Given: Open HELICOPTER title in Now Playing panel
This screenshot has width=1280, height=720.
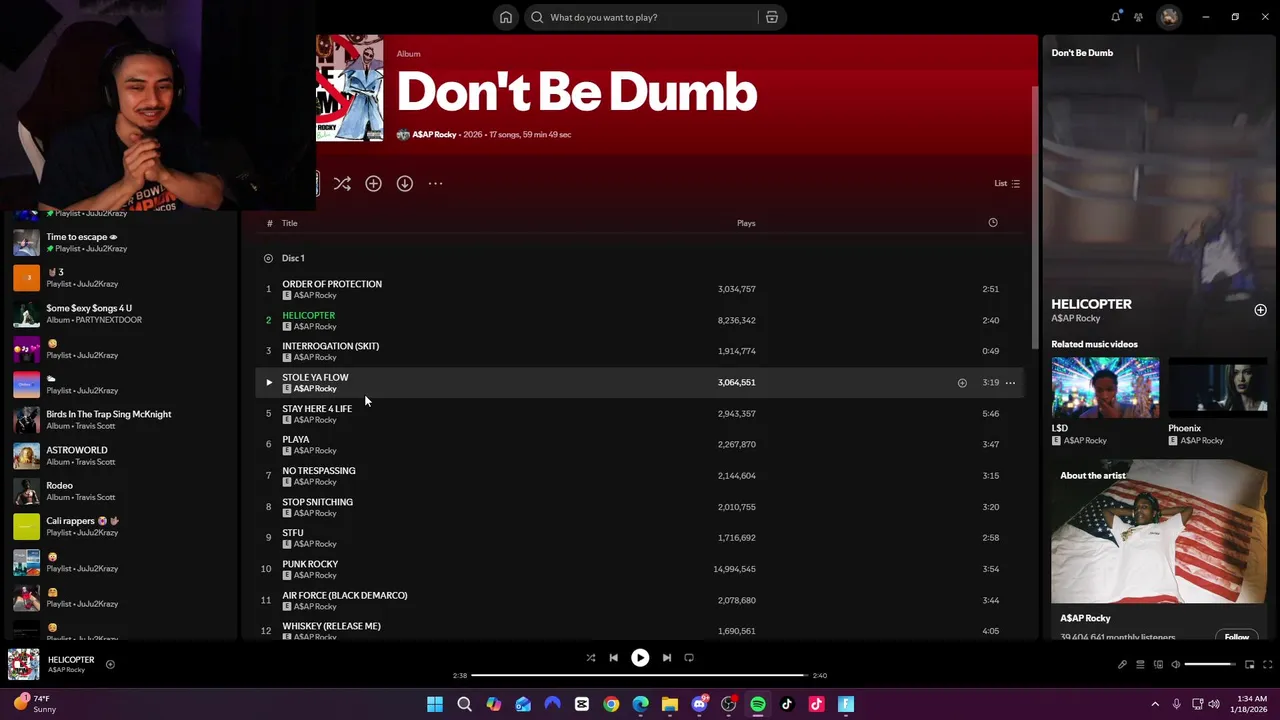Looking at the screenshot, I should coord(1091,304).
